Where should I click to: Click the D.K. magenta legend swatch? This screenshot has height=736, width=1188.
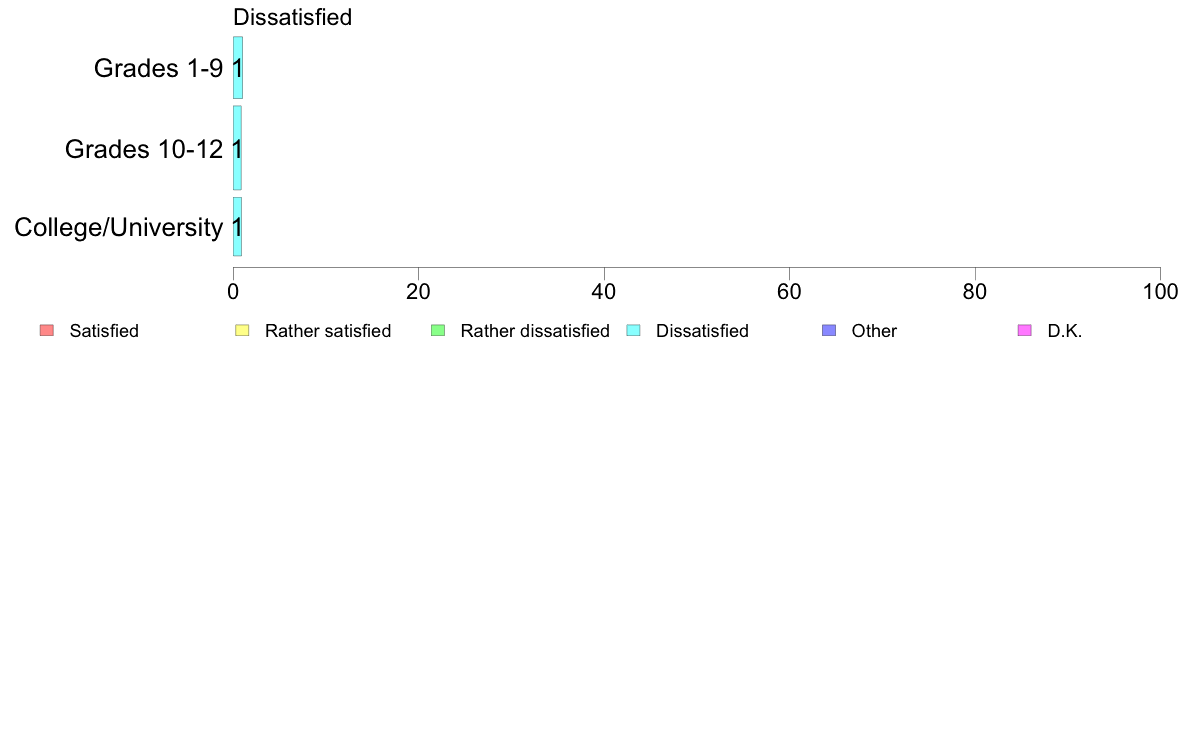(x=1024, y=330)
